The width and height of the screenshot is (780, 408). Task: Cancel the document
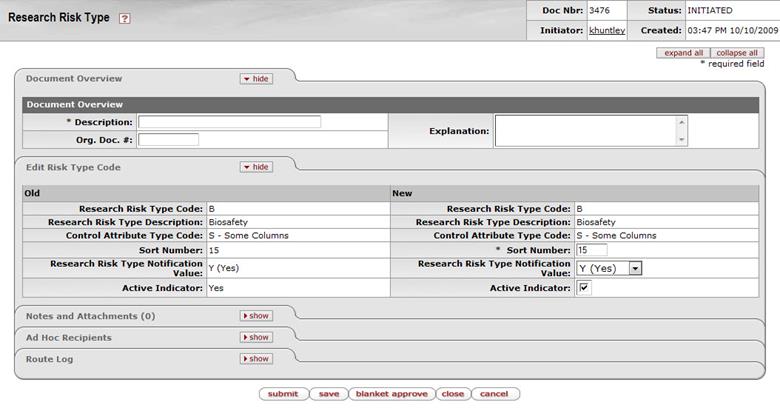(494, 394)
